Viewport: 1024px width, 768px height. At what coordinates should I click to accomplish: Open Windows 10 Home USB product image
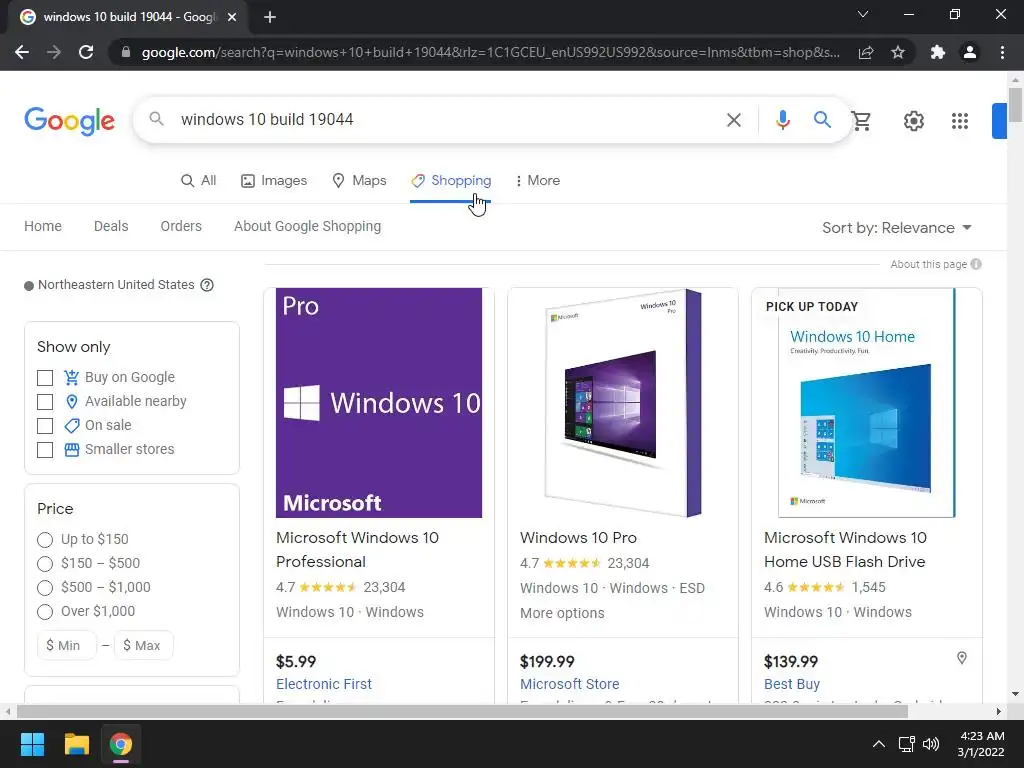point(867,403)
